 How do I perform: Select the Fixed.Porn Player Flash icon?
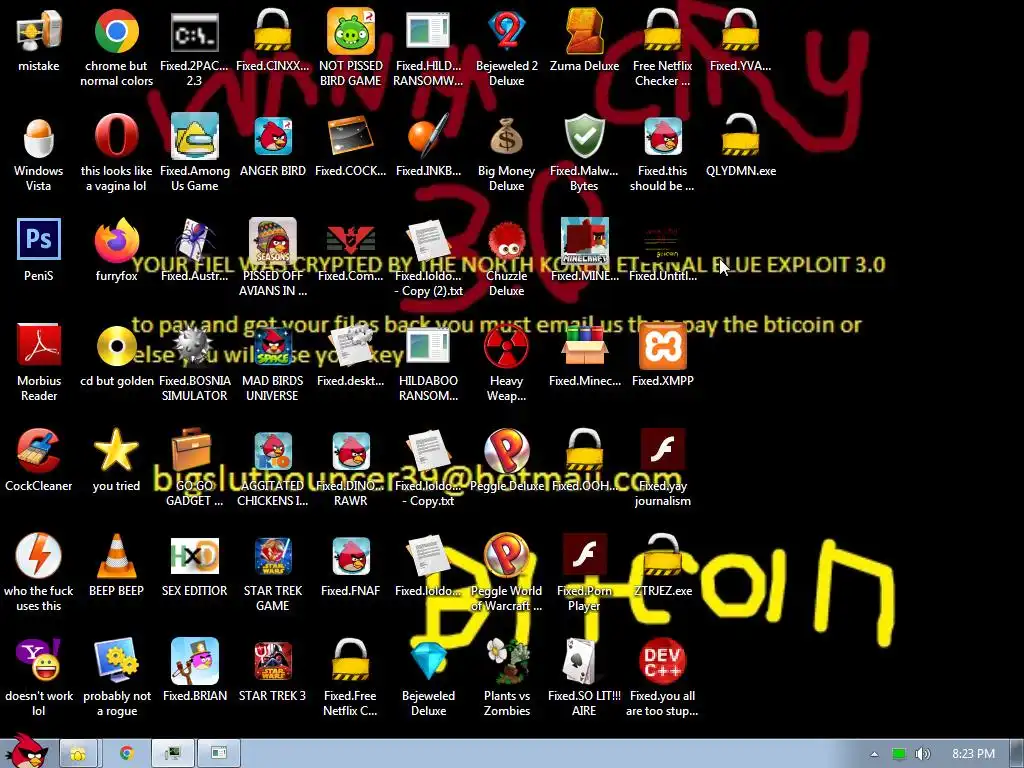(x=584, y=556)
